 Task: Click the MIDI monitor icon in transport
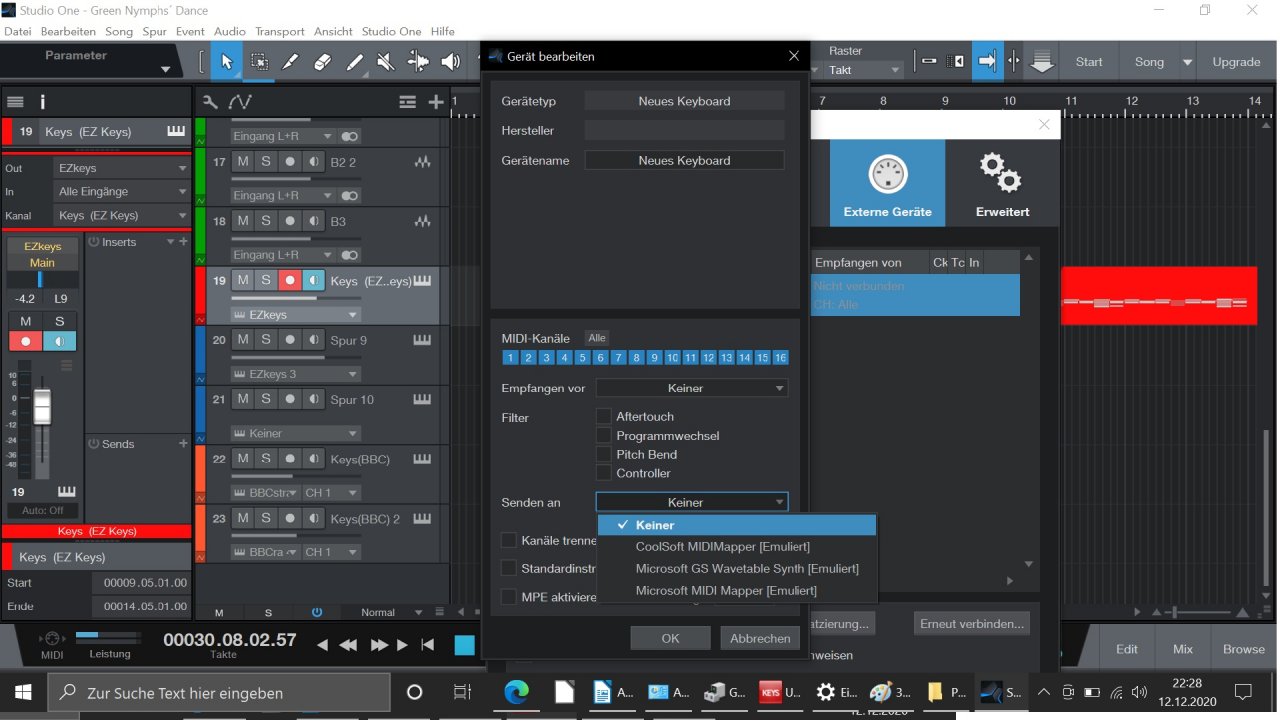click(x=52, y=639)
